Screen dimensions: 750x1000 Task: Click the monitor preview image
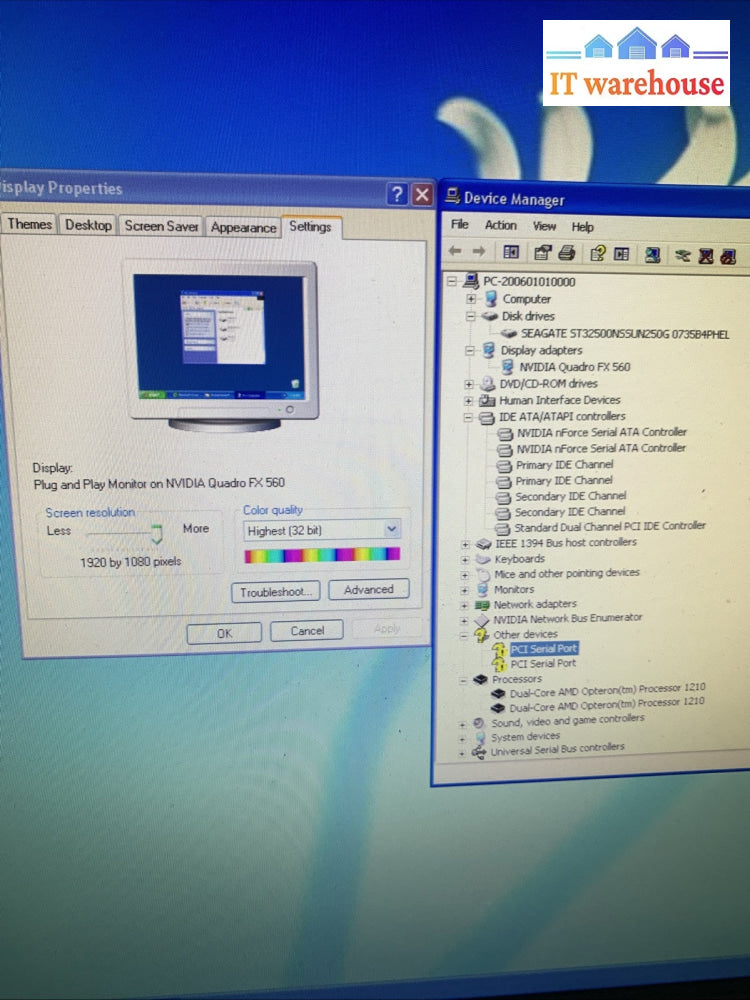click(x=223, y=346)
